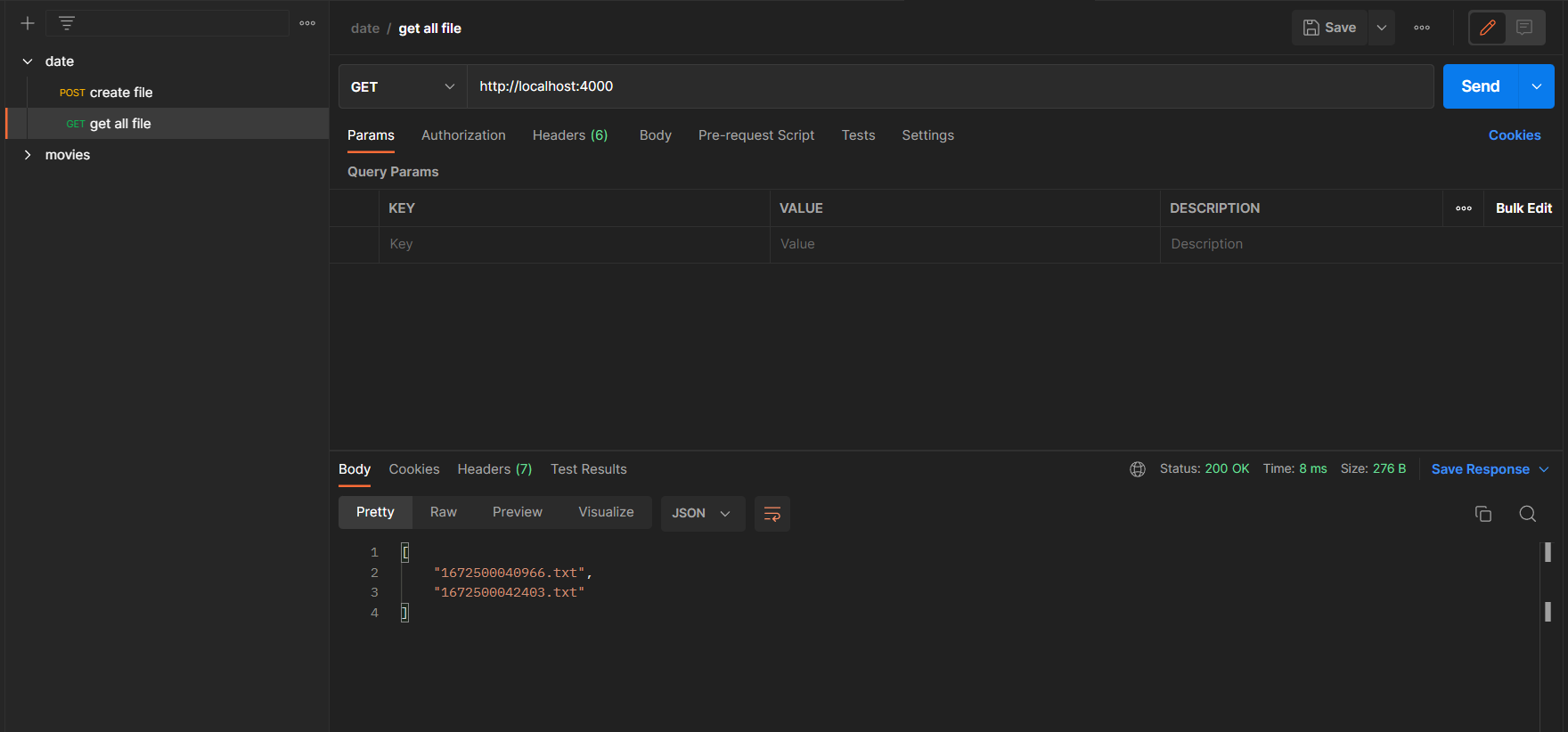Image resolution: width=1568 pixels, height=732 pixels.
Task: Open the Test Results tab
Action: 589,469
